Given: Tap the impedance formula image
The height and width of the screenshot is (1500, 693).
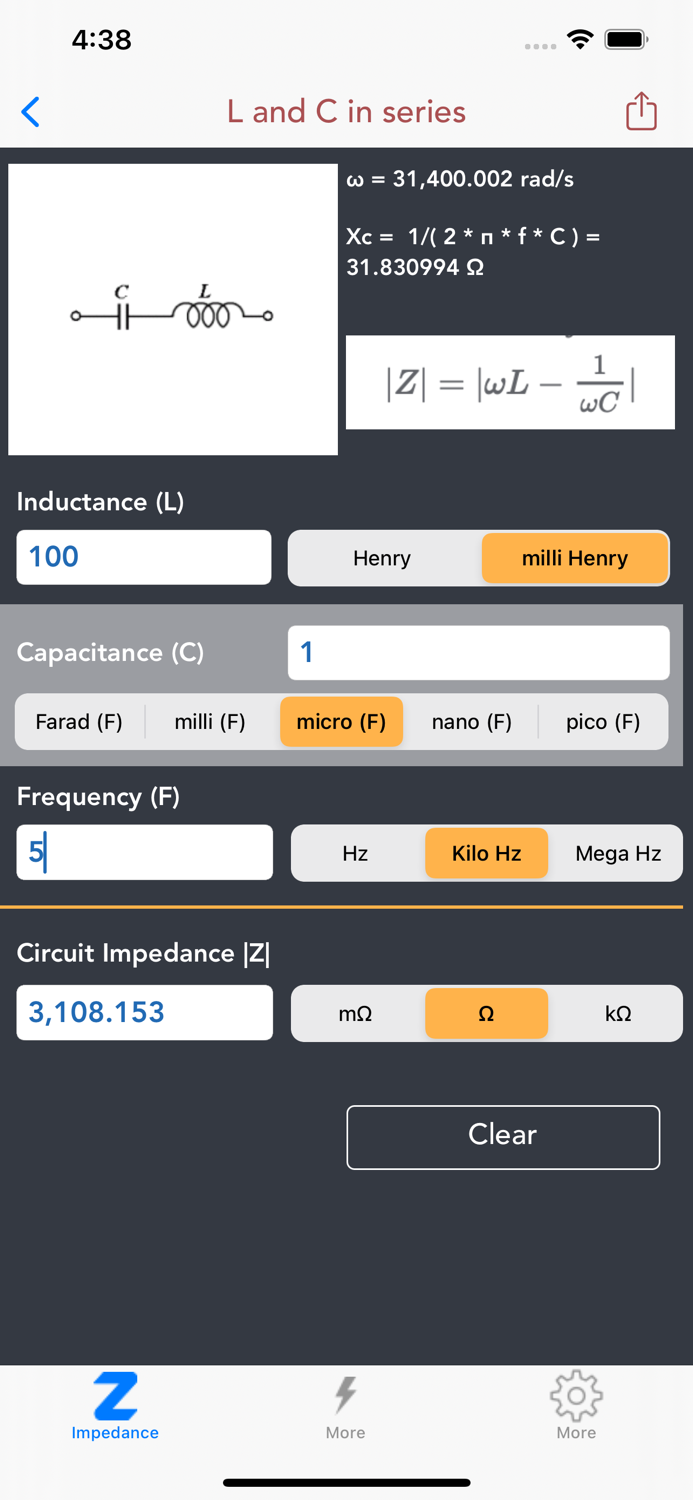Looking at the screenshot, I should (510, 383).
